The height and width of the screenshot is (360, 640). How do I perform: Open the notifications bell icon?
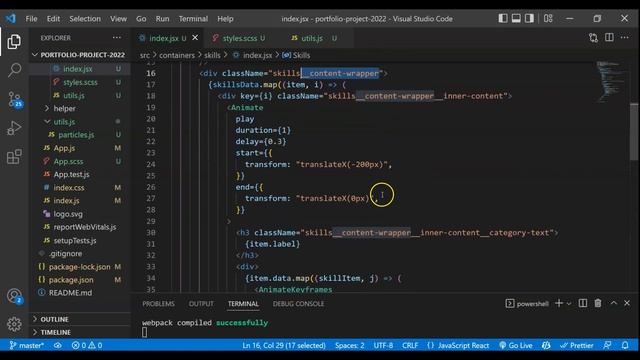coord(625,345)
